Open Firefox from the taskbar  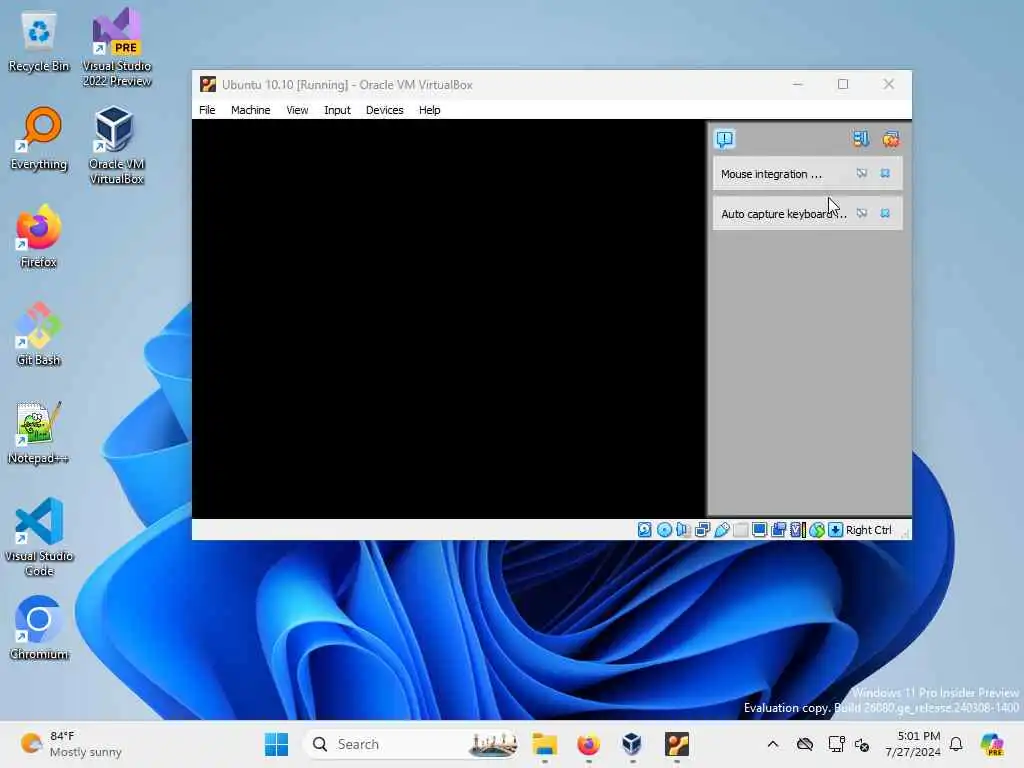(588, 744)
